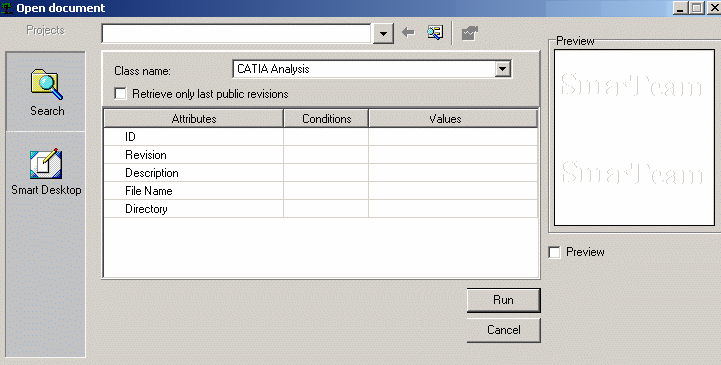Image resolution: width=721 pixels, height=365 pixels.
Task: Click the Values cell for File Name
Action: [x=453, y=190]
